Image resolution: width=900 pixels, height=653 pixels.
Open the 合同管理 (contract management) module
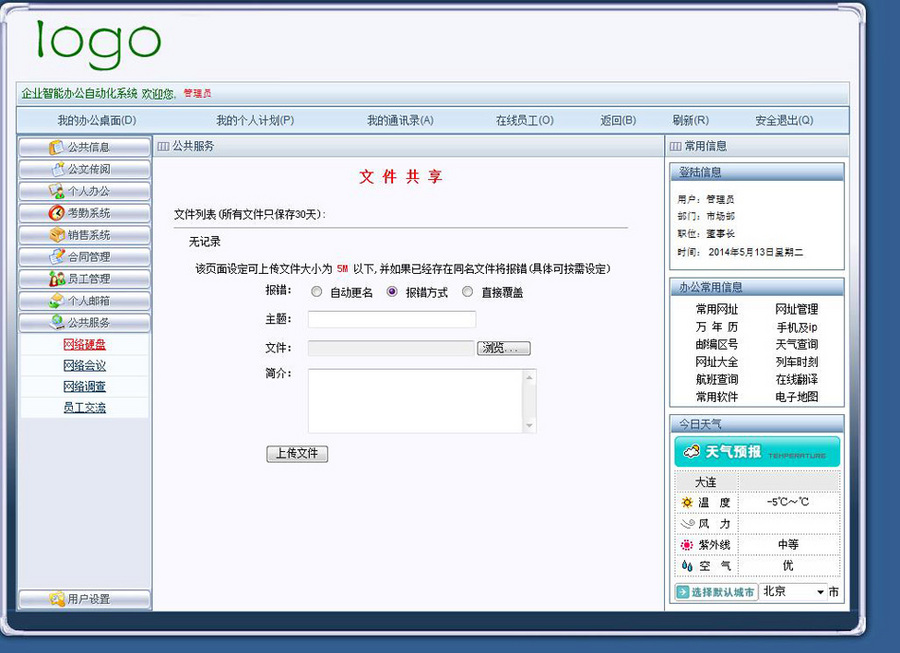(x=84, y=257)
